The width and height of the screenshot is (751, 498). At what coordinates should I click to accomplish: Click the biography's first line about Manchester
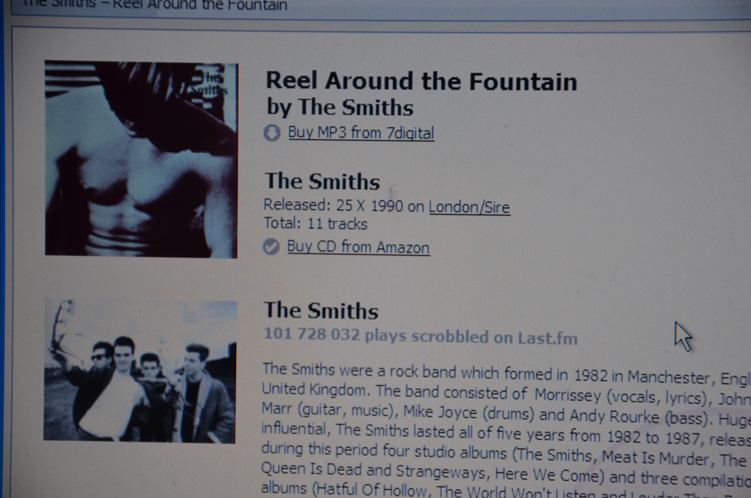(x=507, y=374)
